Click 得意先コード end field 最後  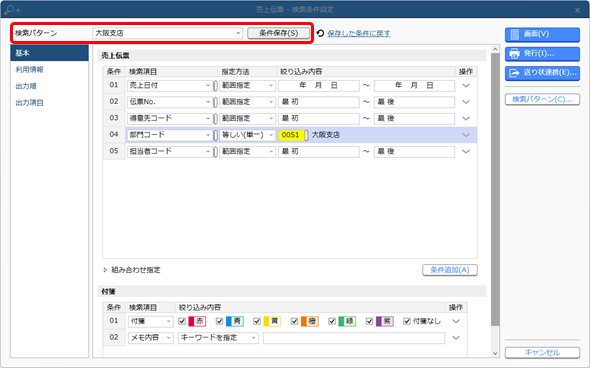point(414,119)
